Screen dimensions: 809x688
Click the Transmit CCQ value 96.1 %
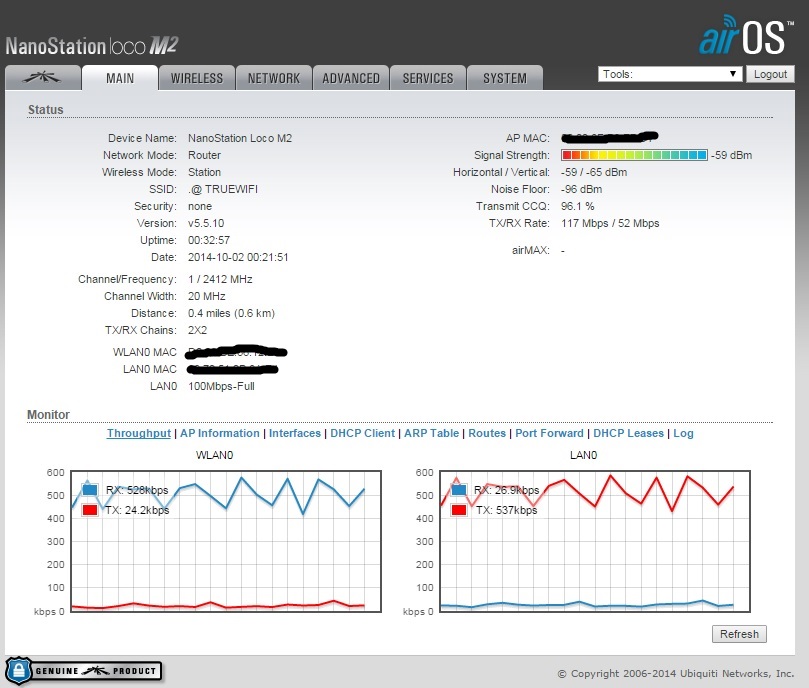click(x=577, y=206)
